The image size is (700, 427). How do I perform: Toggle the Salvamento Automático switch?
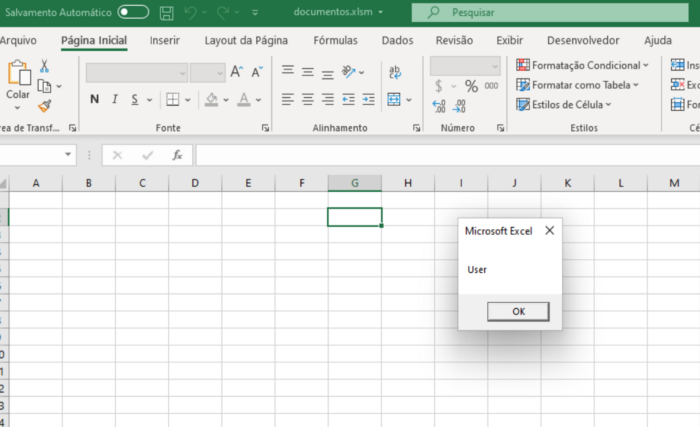coord(133,12)
